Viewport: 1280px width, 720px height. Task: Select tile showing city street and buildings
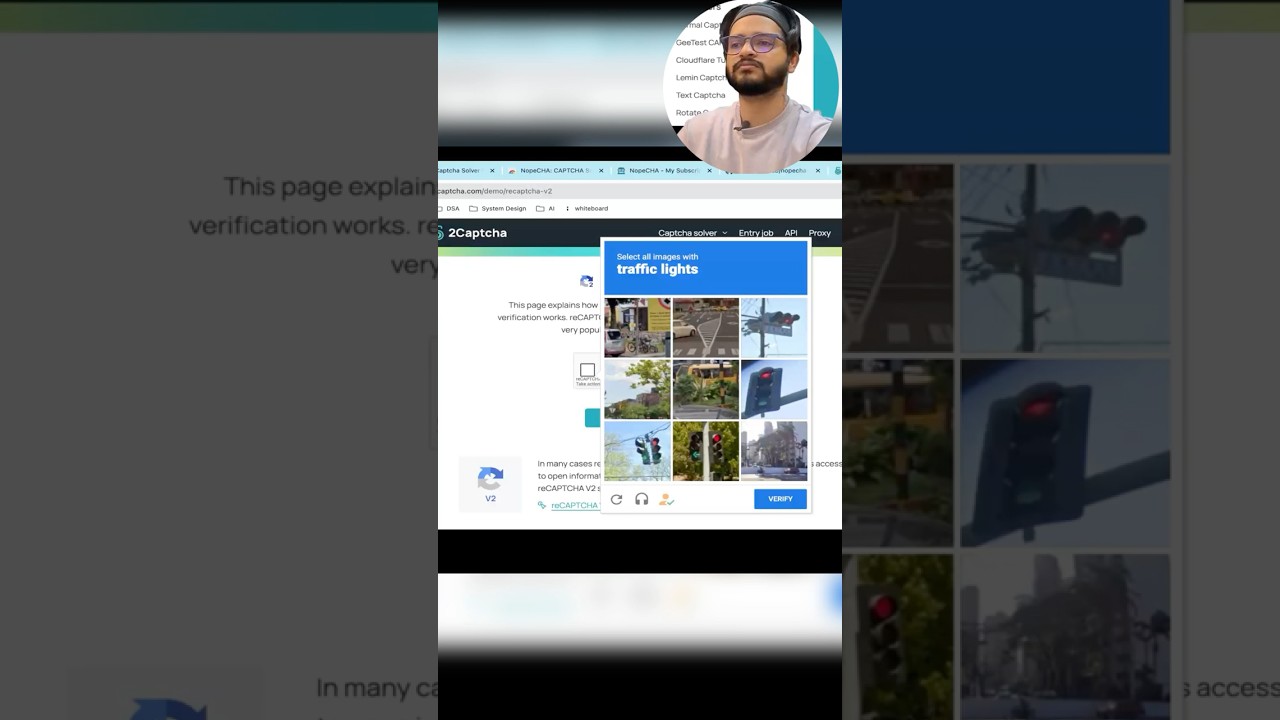tap(774, 451)
